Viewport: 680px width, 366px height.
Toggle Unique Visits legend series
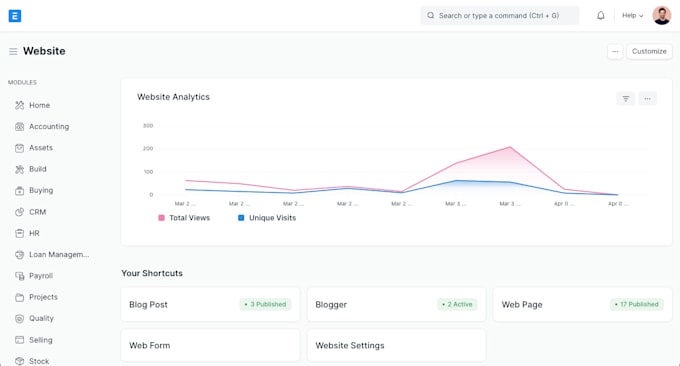coord(267,218)
